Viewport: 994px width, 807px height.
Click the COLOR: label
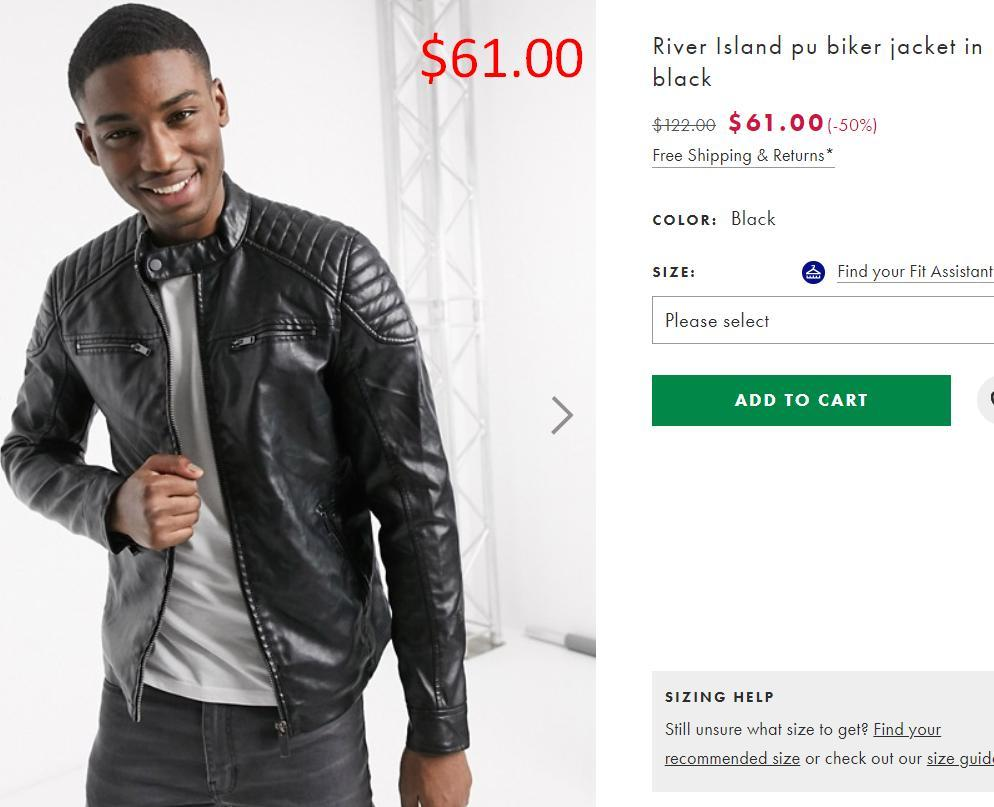click(x=684, y=220)
